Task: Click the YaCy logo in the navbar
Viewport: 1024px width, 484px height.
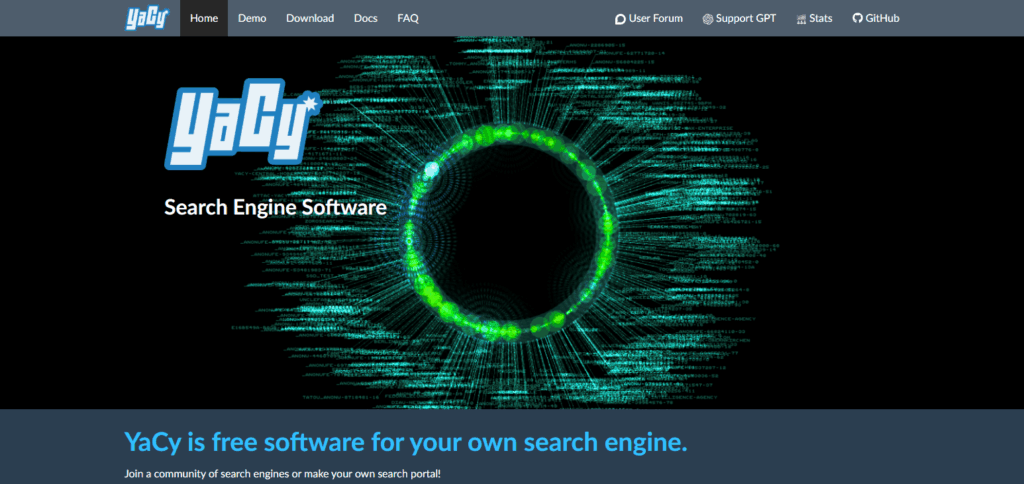Action: (147, 18)
